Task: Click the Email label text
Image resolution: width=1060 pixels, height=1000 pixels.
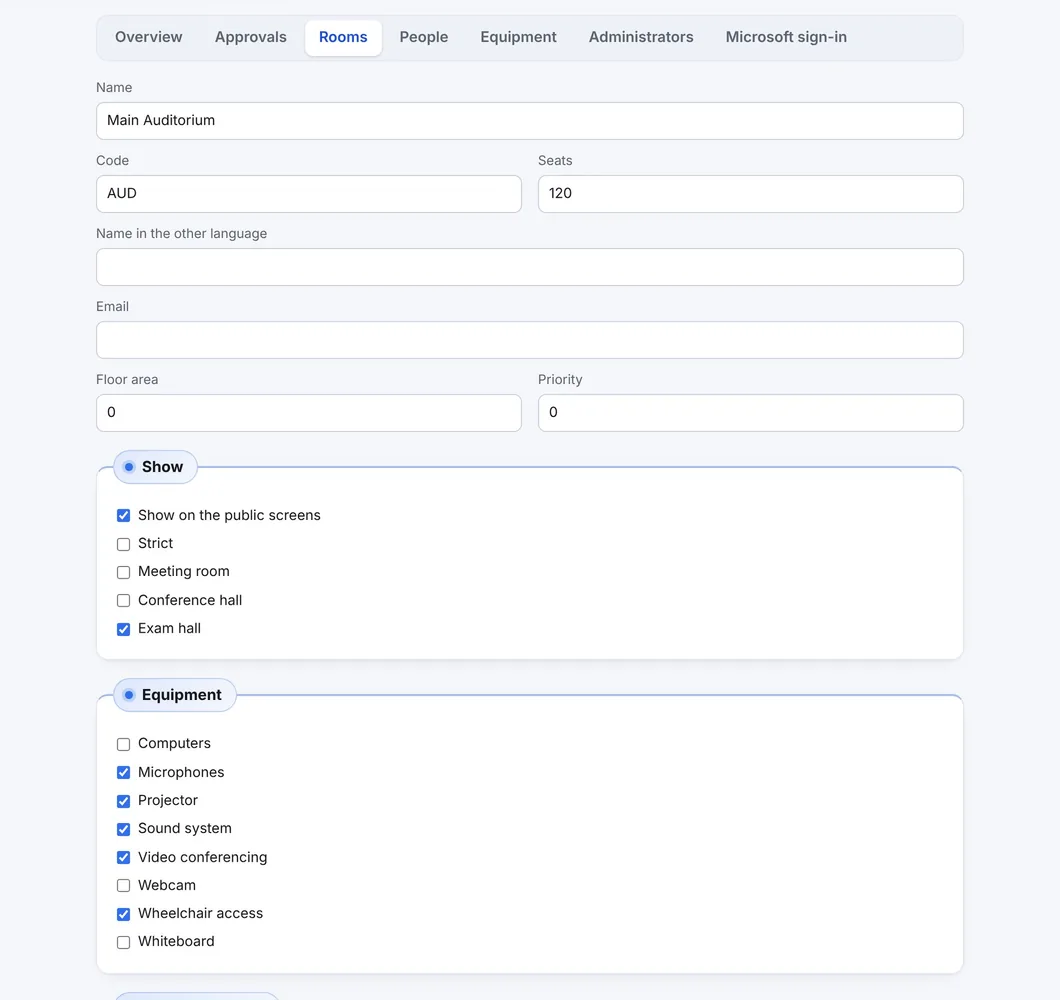Action: coord(112,307)
